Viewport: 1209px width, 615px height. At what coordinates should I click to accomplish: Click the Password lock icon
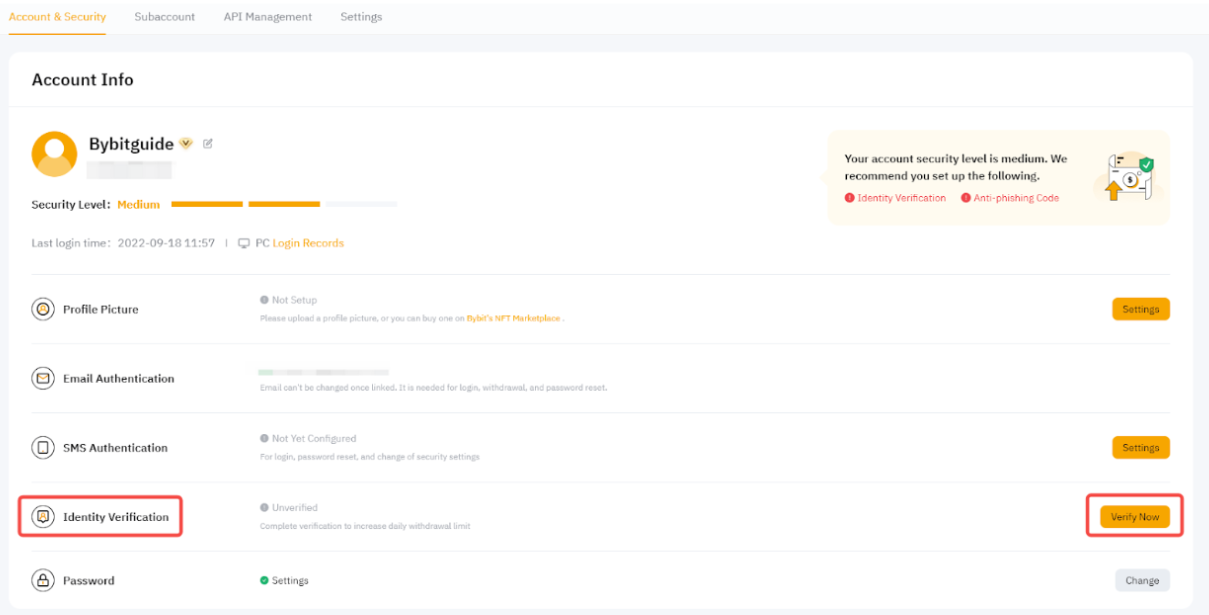click(43, 580)
